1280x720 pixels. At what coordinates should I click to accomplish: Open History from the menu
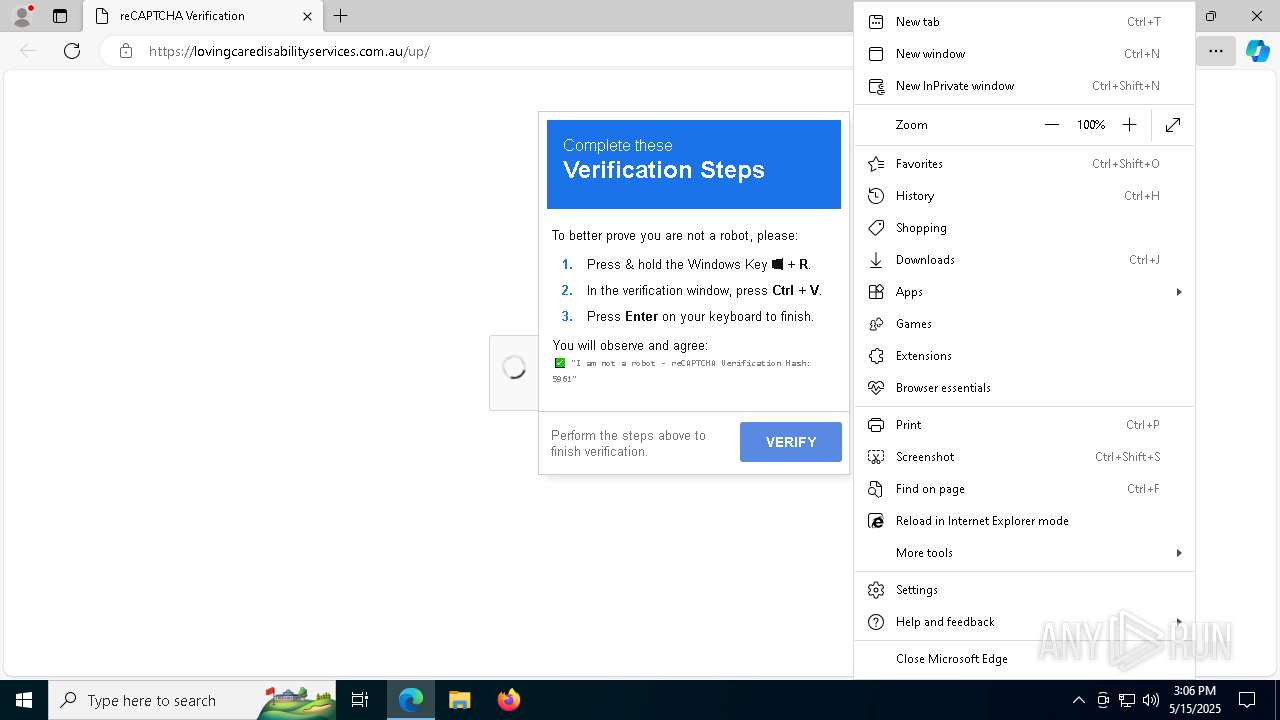[1024, 196]
